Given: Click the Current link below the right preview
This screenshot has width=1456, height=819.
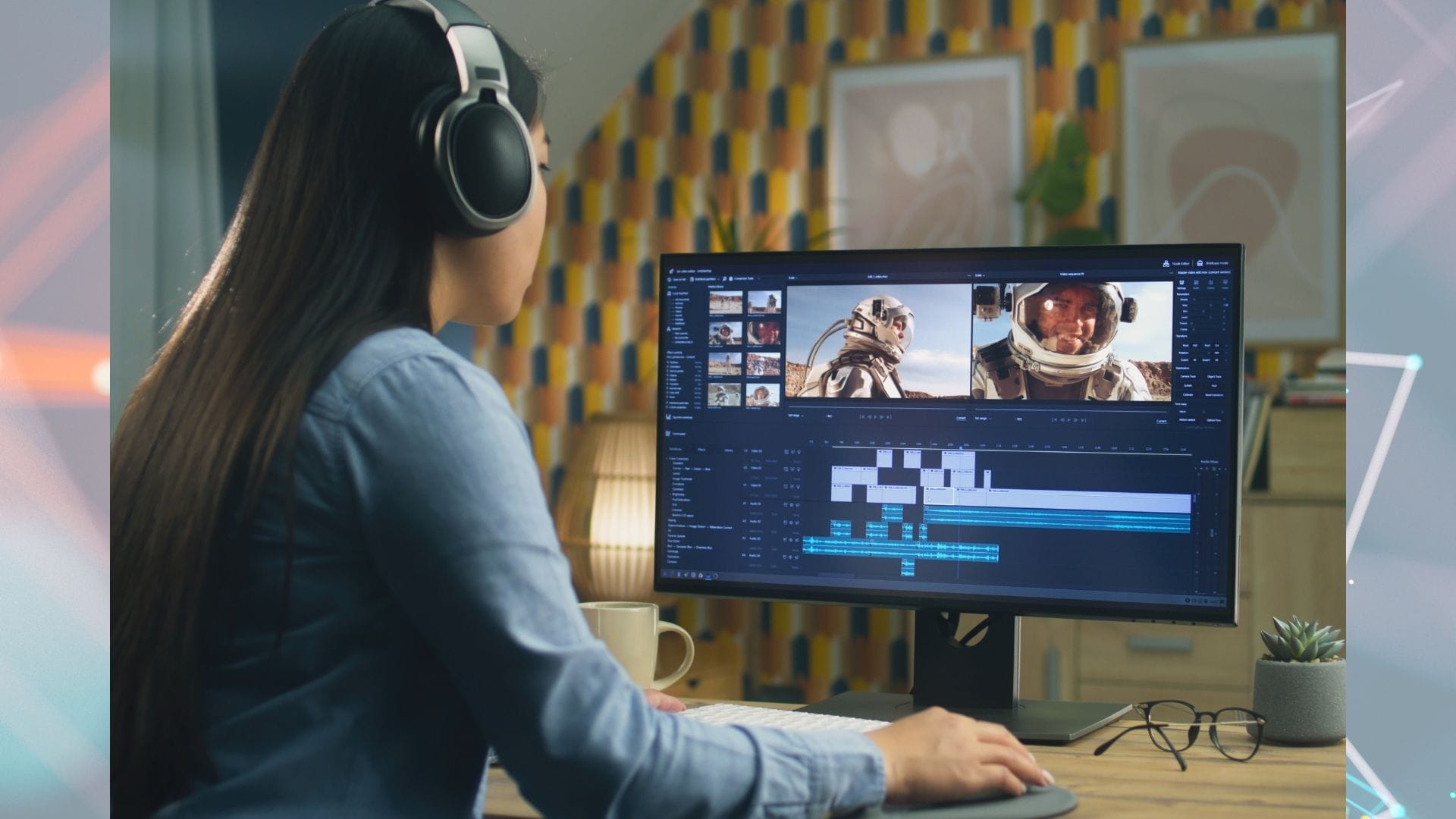Looking at the screenshot, I should (x=1161, y=421).
